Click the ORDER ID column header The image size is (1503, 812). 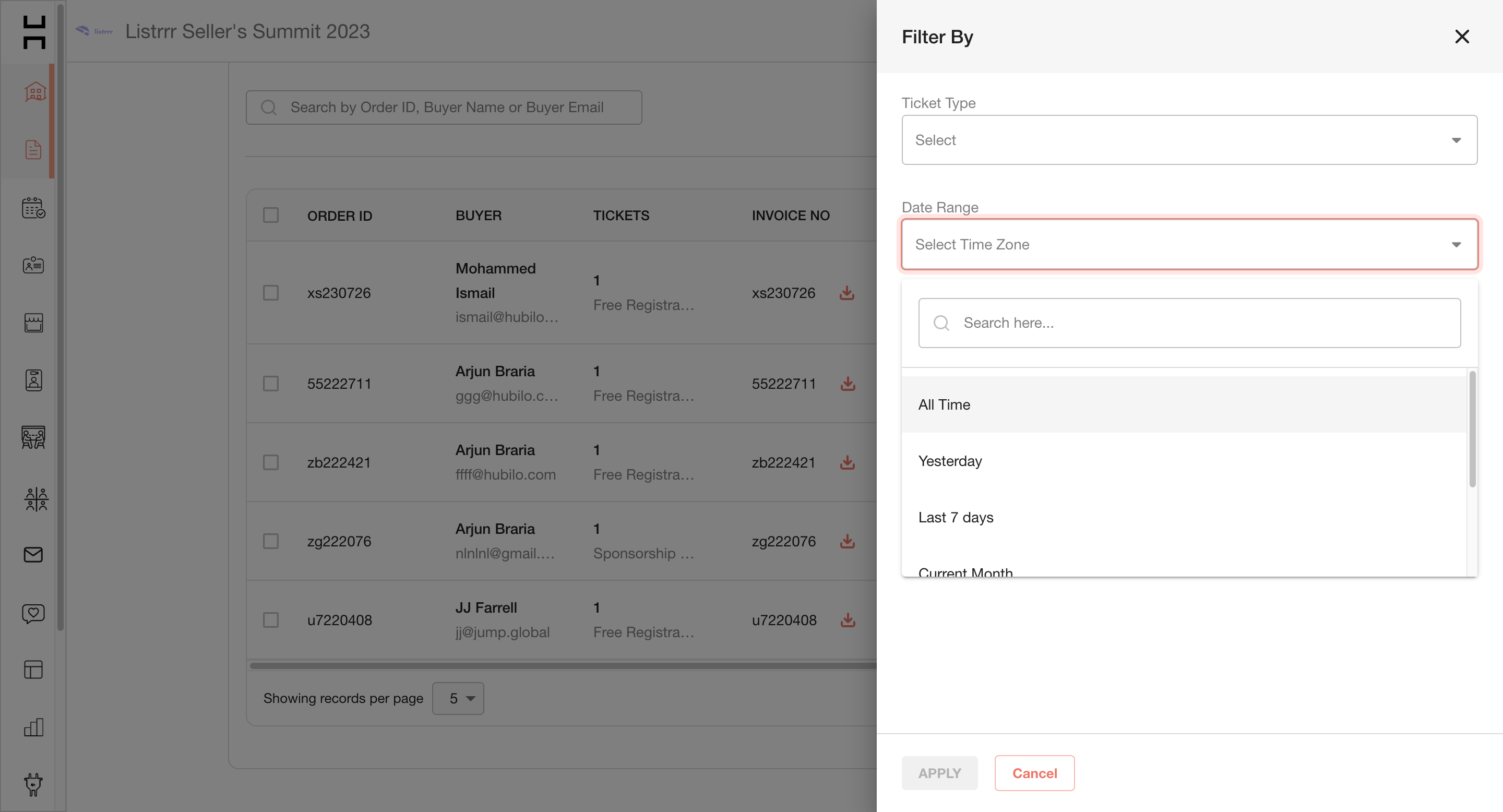(340, 216)
